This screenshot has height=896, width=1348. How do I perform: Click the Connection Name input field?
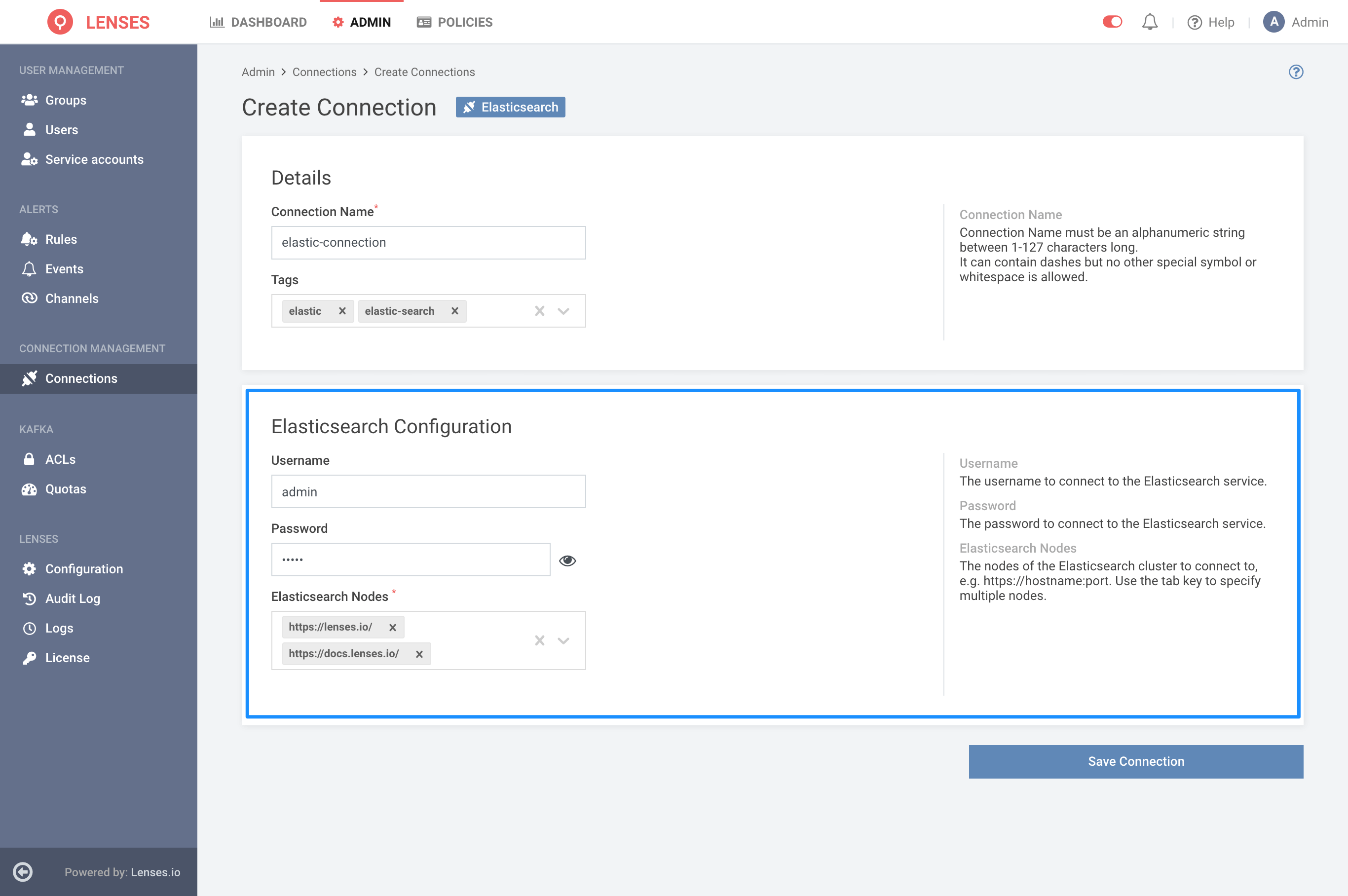pos(429,242)
